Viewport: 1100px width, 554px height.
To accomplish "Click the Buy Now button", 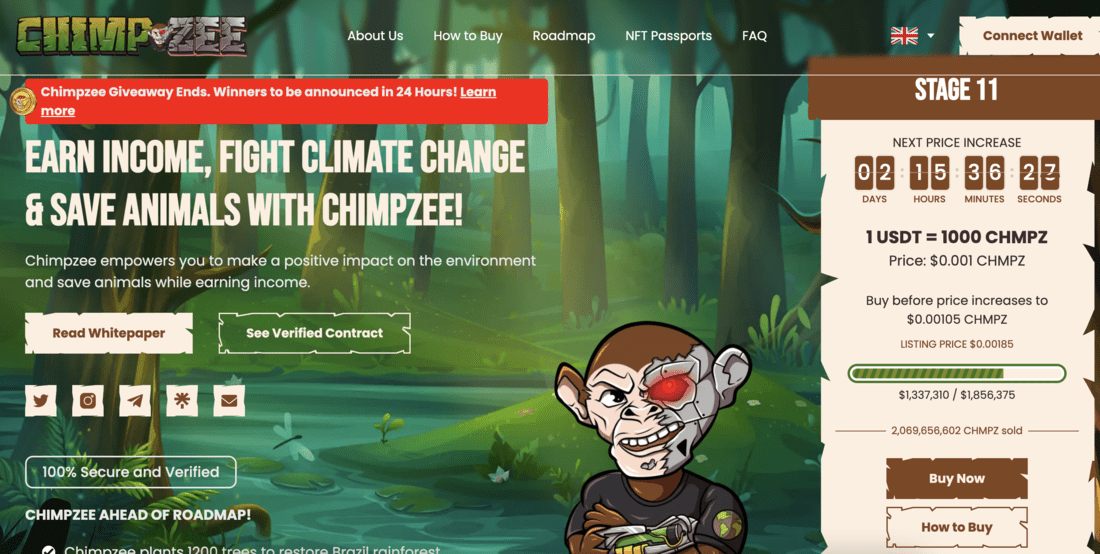I will pos(957,478).
